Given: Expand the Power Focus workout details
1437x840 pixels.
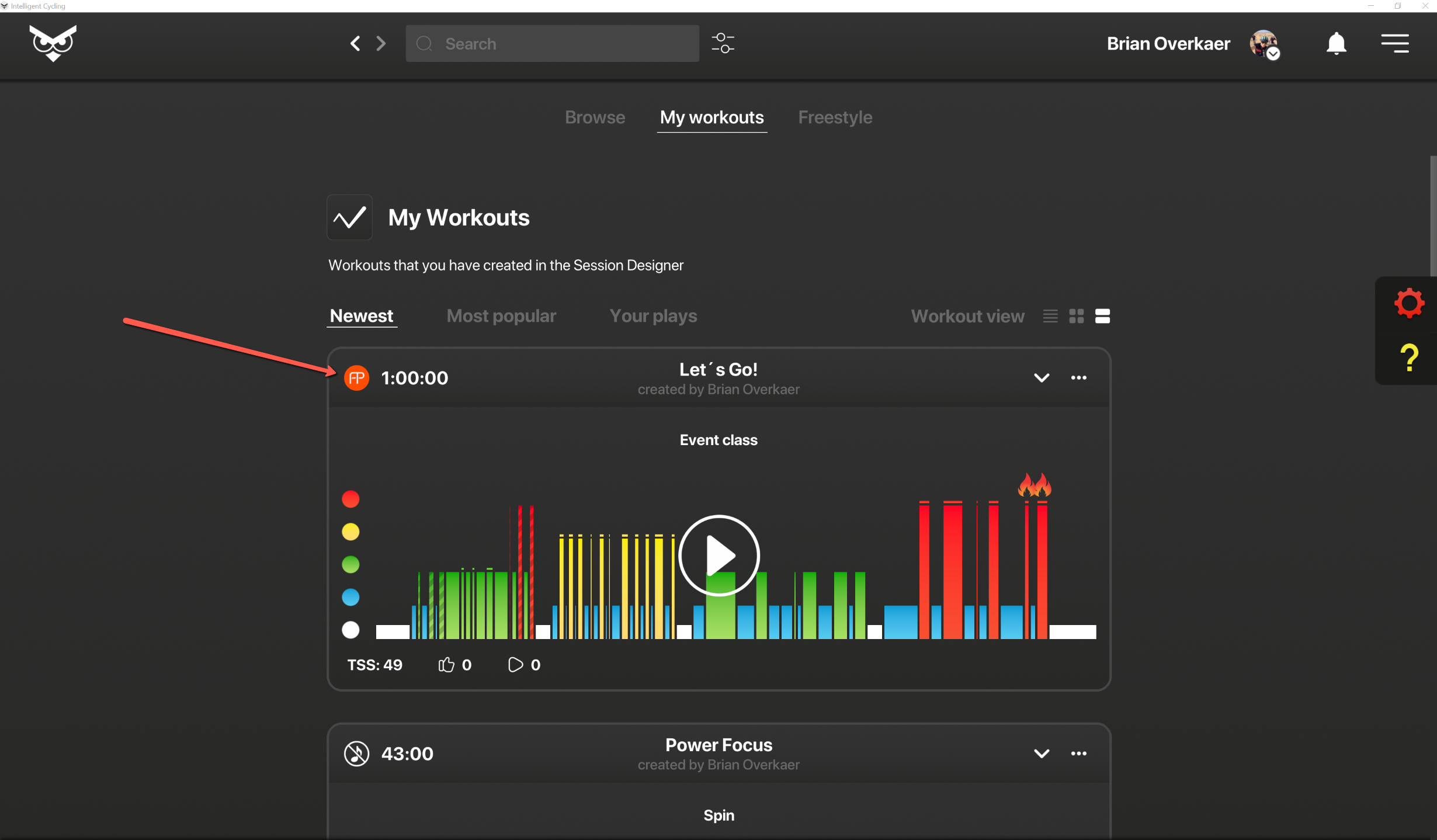Looking at the screenshot, I should (1042, 754).
